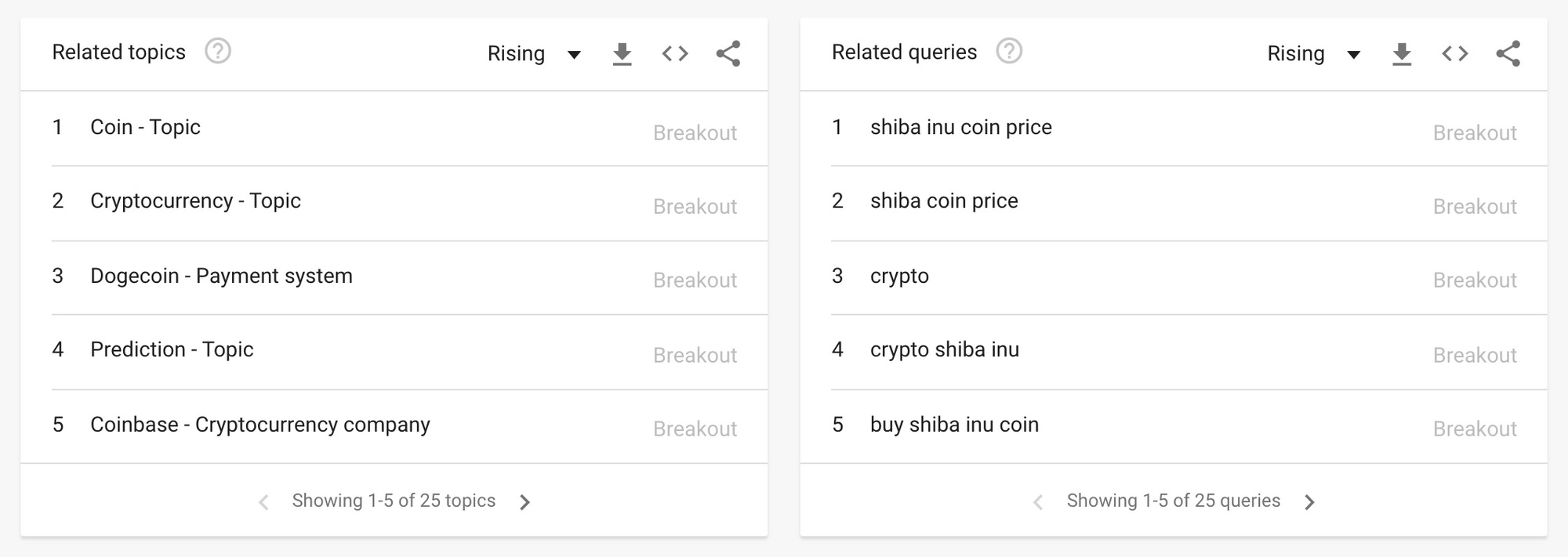
Task: Share the Related queries card
Action: coord(1508,54)
